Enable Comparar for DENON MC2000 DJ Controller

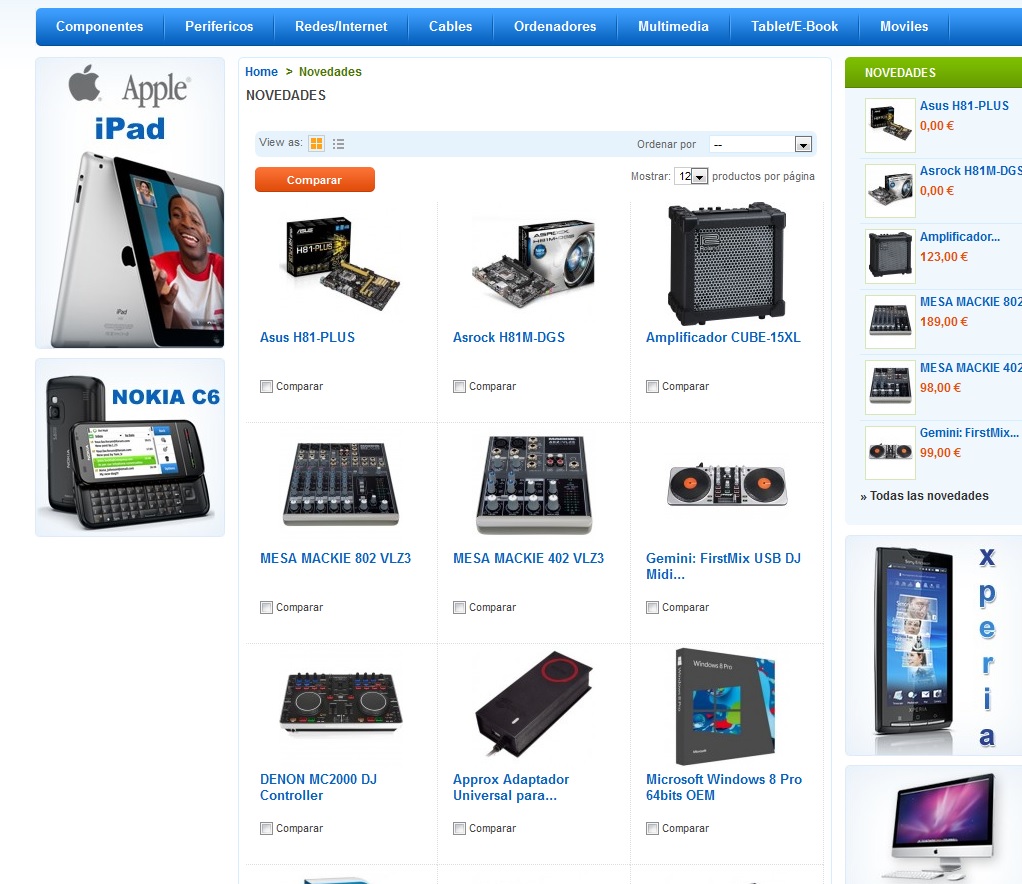tap(266, 829)
